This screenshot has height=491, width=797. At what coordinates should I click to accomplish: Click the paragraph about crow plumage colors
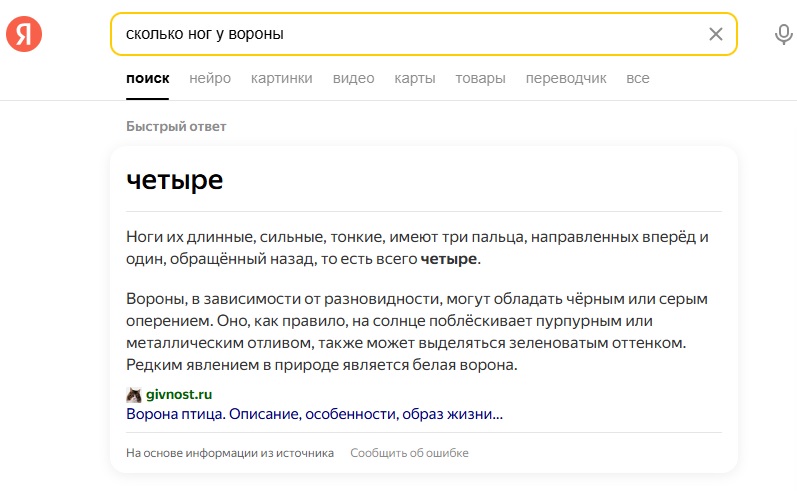[x=420, y=331]
